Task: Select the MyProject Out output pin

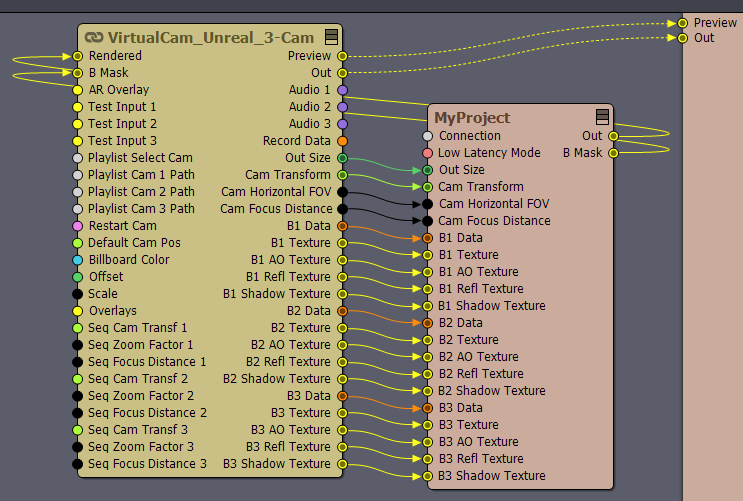Action: tap(613, 136)
